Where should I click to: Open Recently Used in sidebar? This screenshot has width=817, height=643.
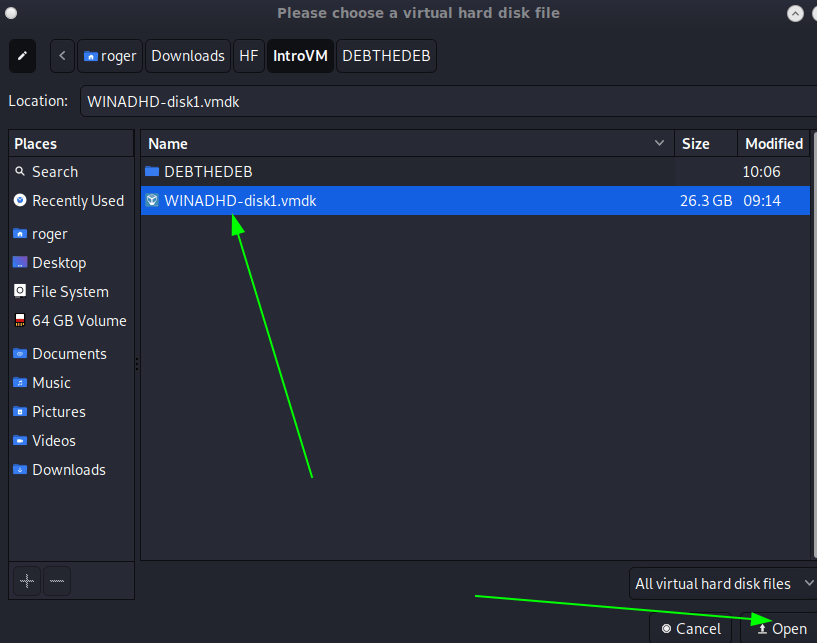pos(77,201)
